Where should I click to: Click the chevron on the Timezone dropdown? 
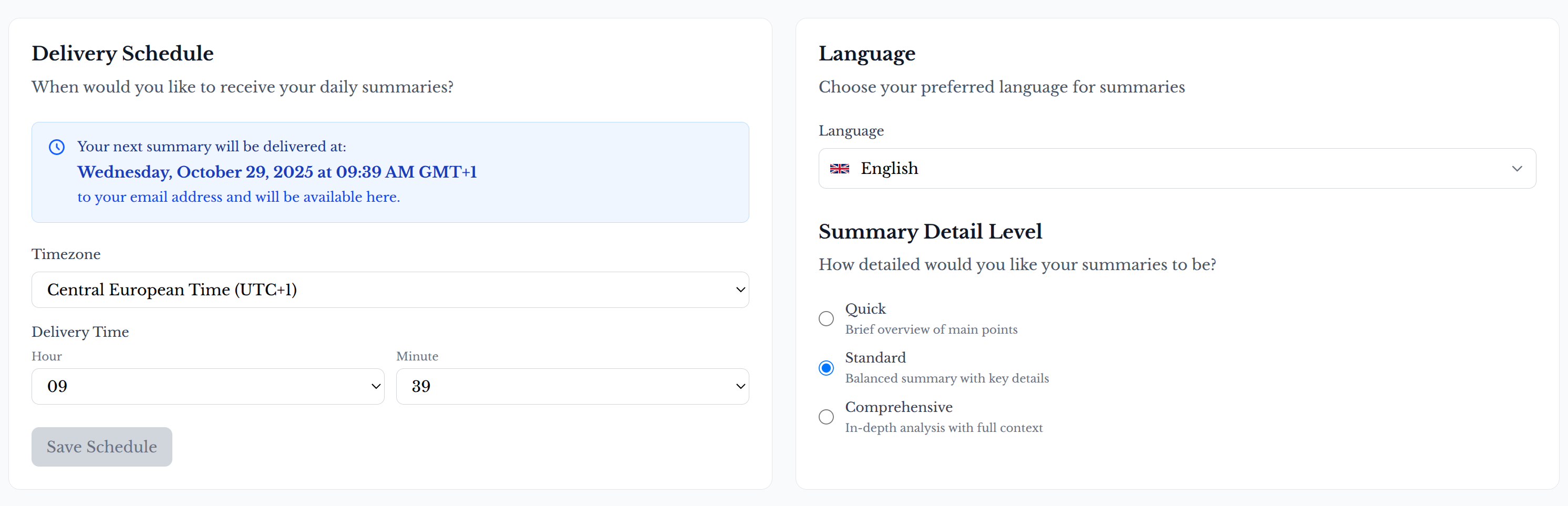(739, 290)
